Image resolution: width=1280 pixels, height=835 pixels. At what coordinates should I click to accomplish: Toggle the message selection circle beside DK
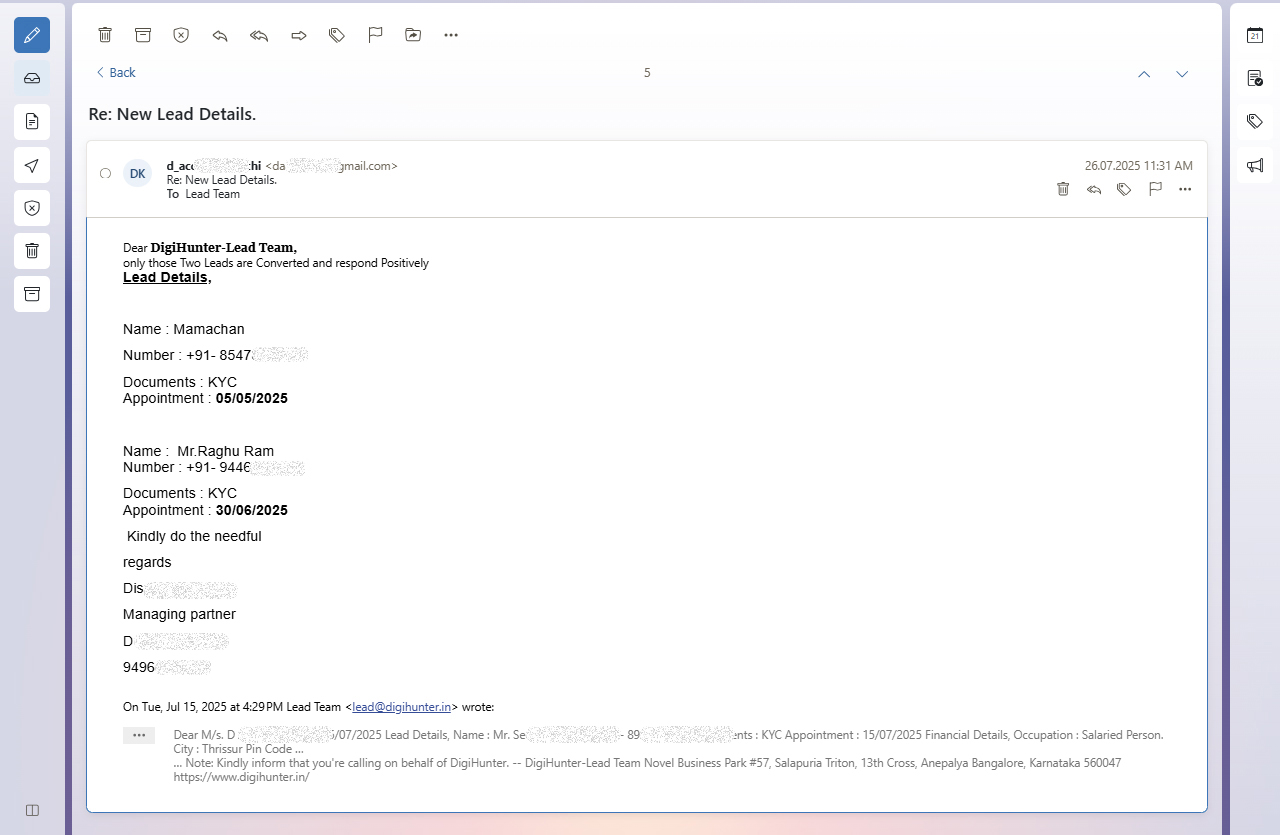(x=106, y=174)
